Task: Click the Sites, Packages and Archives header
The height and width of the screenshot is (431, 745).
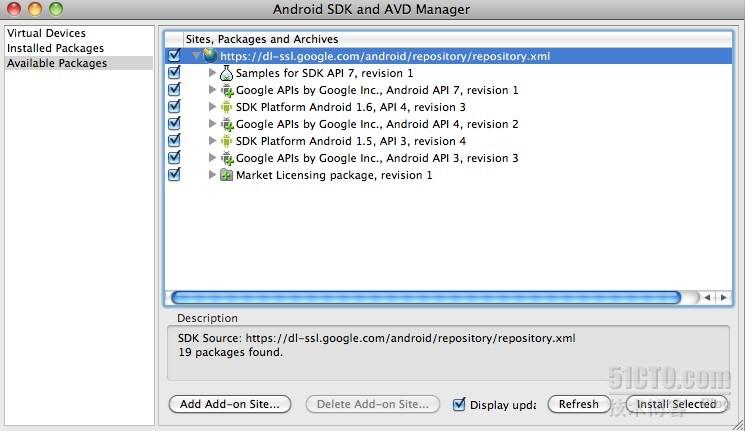Action: tap(262, 39)
